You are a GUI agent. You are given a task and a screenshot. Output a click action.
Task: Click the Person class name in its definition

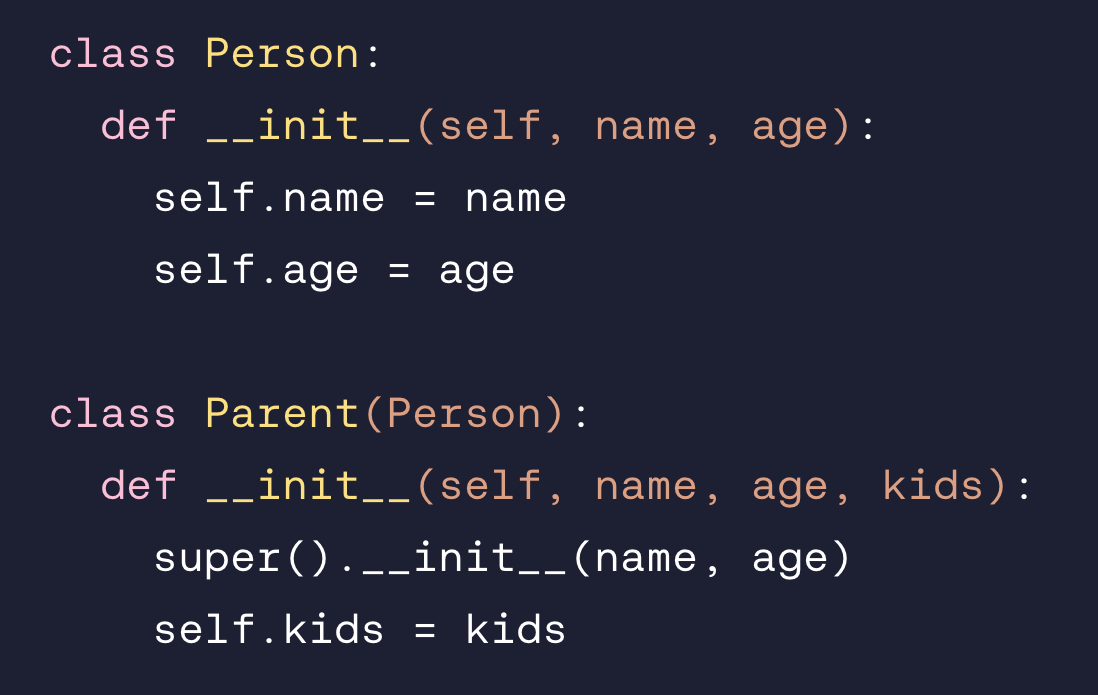click(282, 54)
